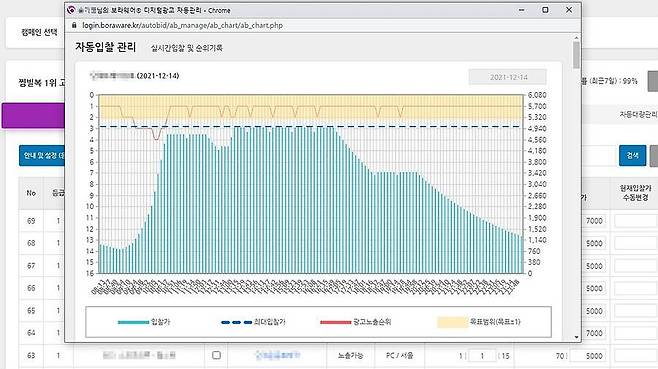Click the blue 안내 및 설정 button in the background page
Image resolution: width=658 pixels, height=369 pixels.
click(42, 156)
